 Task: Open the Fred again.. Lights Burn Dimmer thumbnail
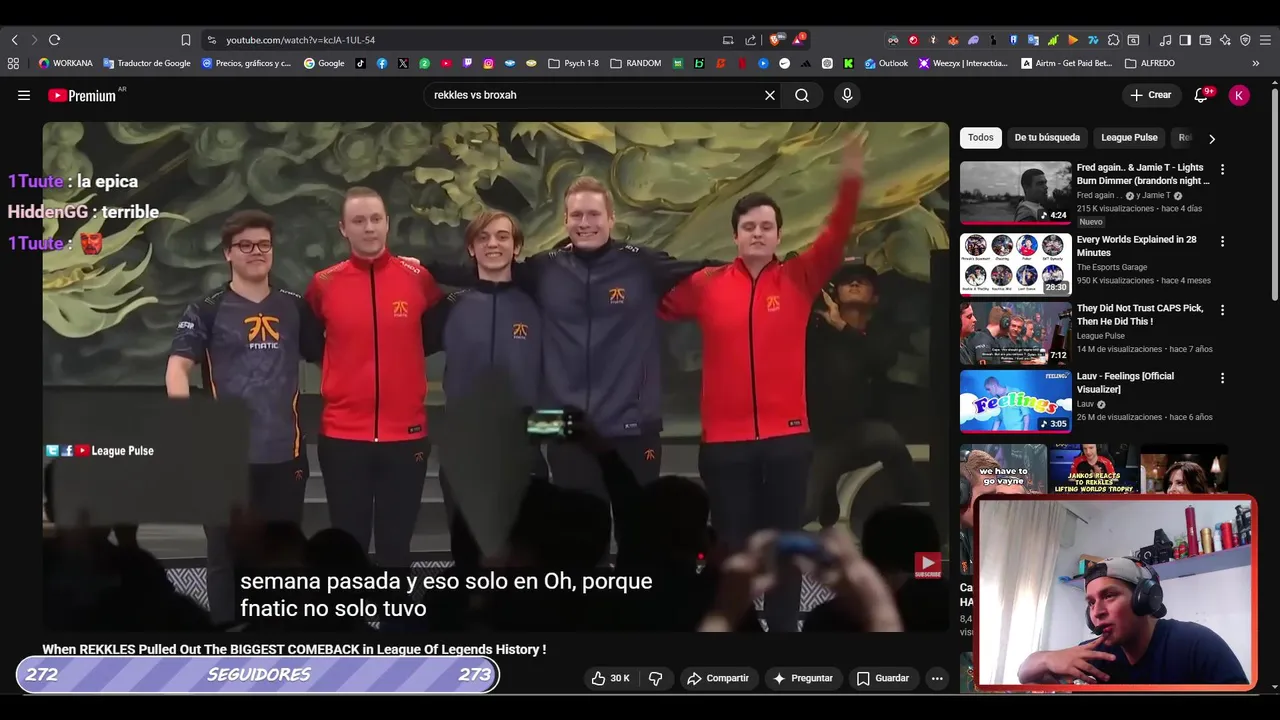[1015, 193]
